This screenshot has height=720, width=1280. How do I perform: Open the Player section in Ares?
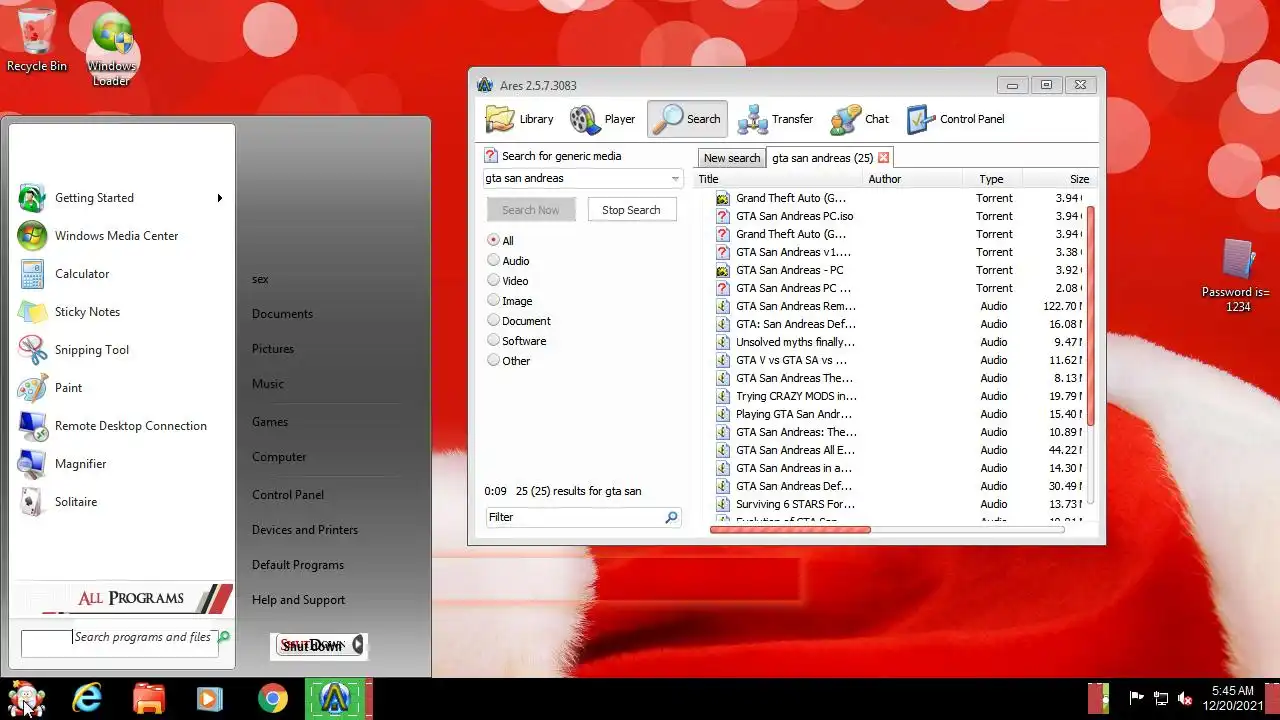click(x=603, y=119)
